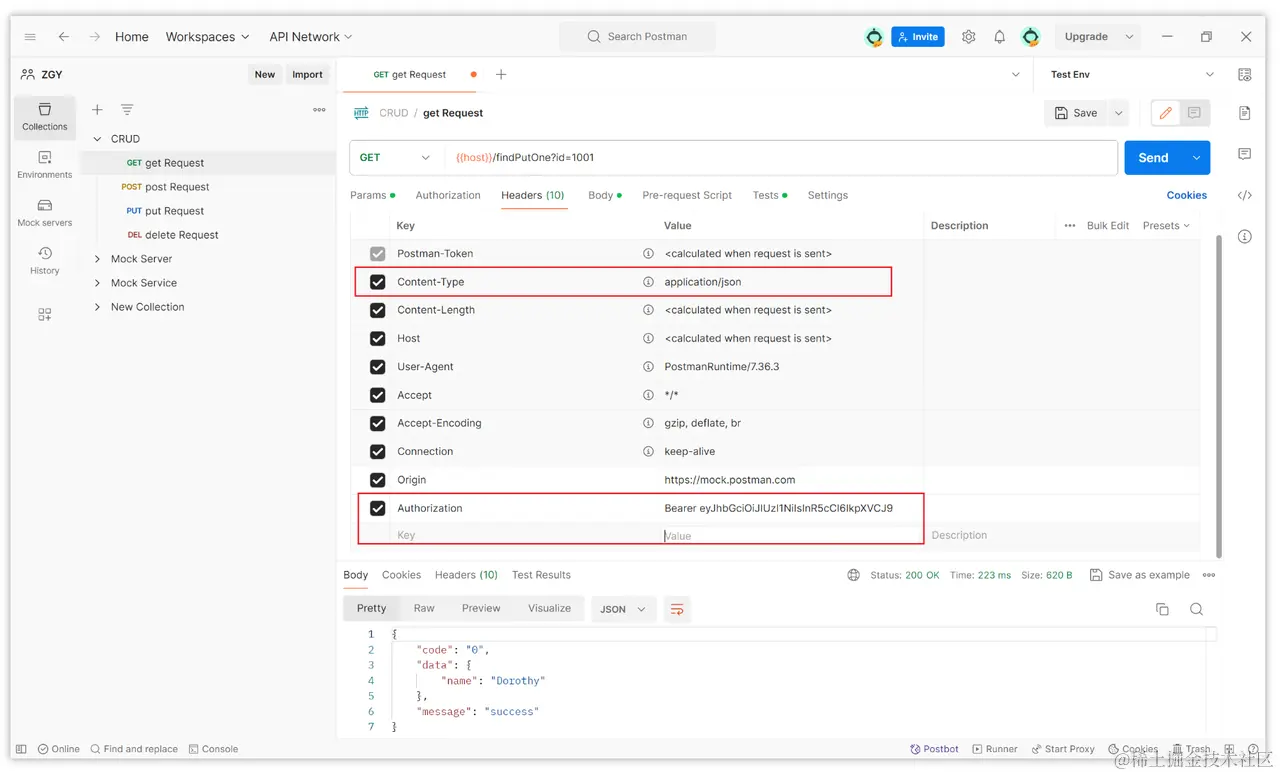The width and height of the screenshot is (1280, 776).
Task: Click the empty header Key field
Action: 522,536
